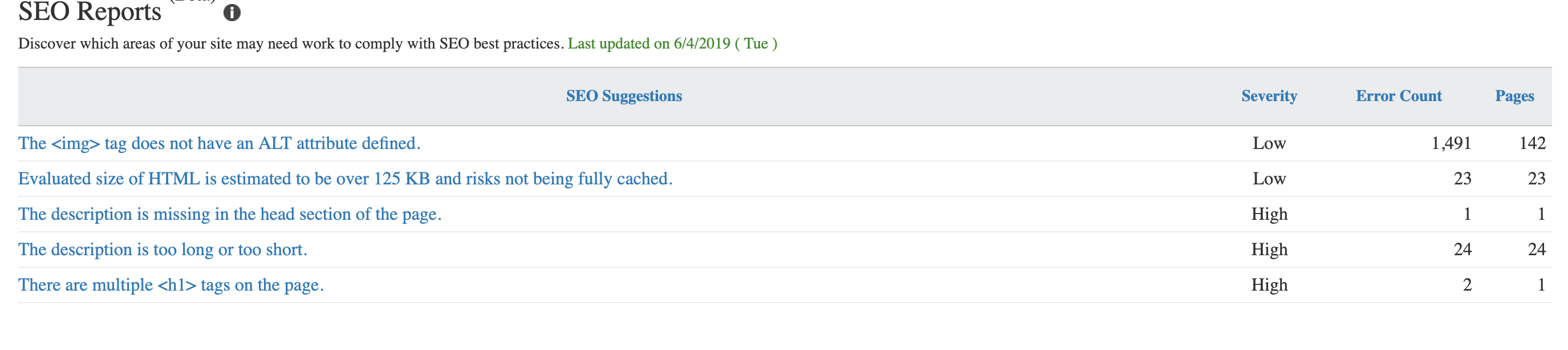Click the 142 pages value
1568x350 pixels.
1532,143
